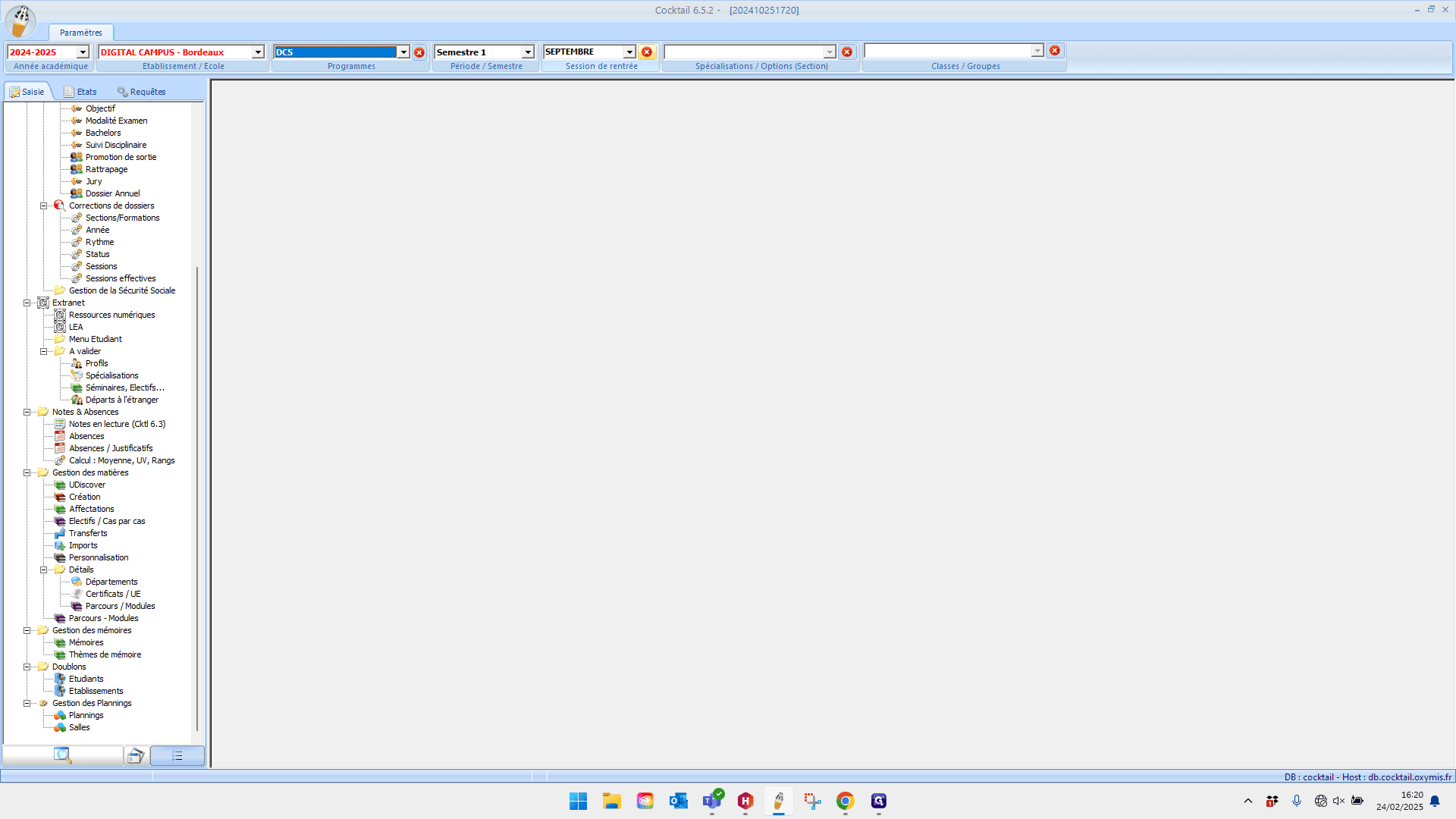Click the print icon below the tree
Image resolution: width=1456 pixels, height=819 pixels.
click(x=136, y=755)
